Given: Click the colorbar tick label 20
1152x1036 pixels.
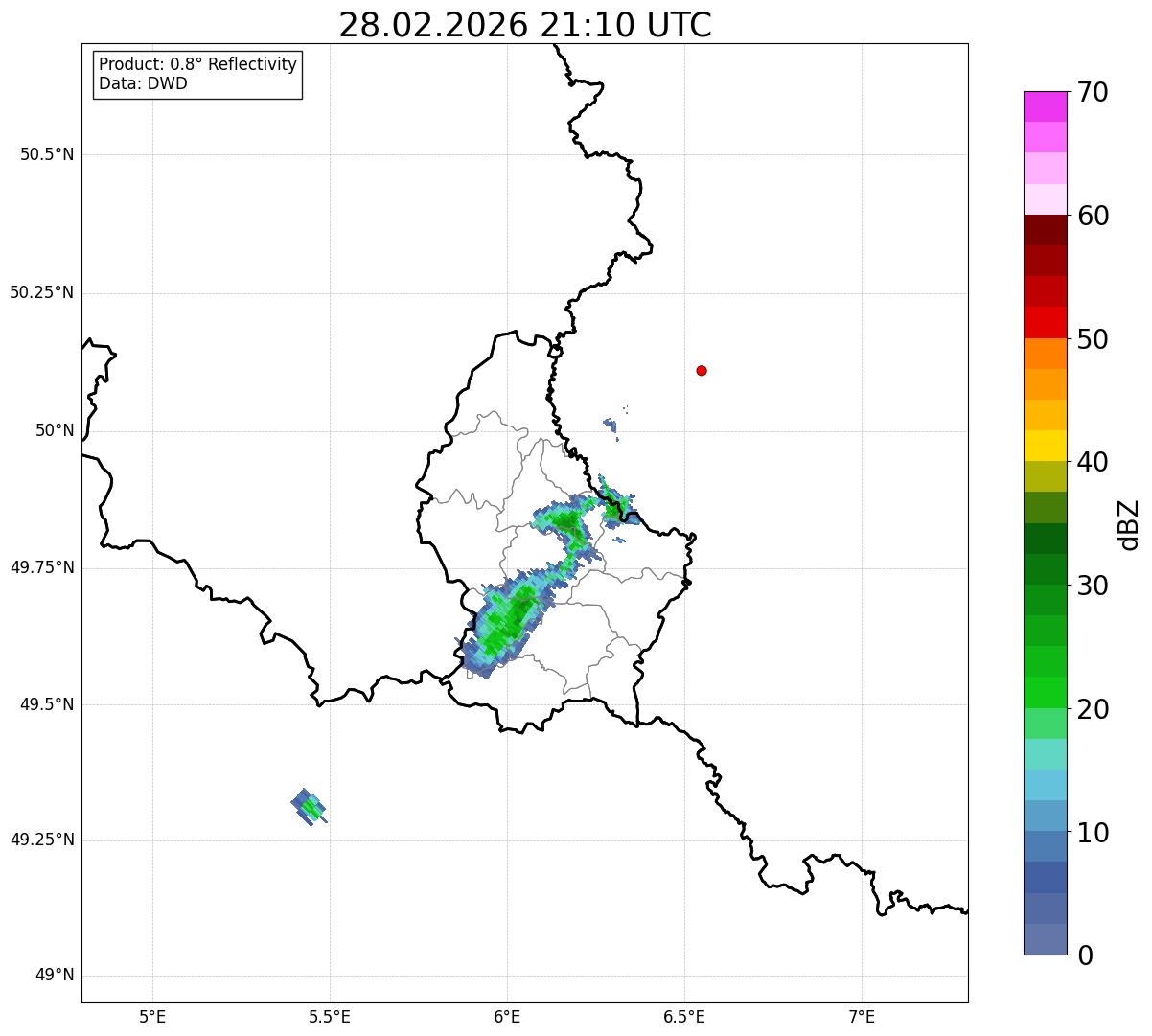Looking at the screenshot, I should tap(1093, 709).
